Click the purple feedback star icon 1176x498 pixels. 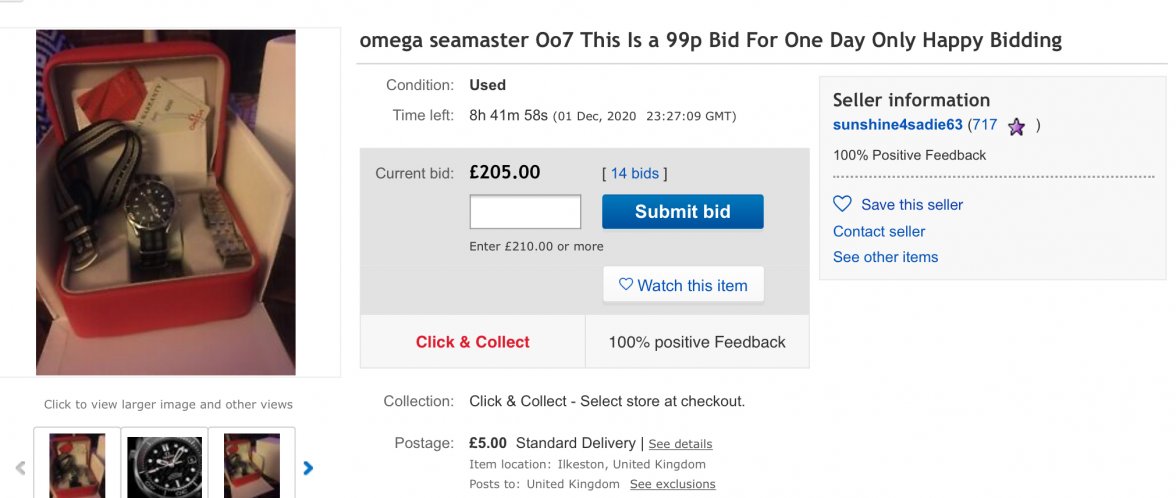(x=1016, y=126)
